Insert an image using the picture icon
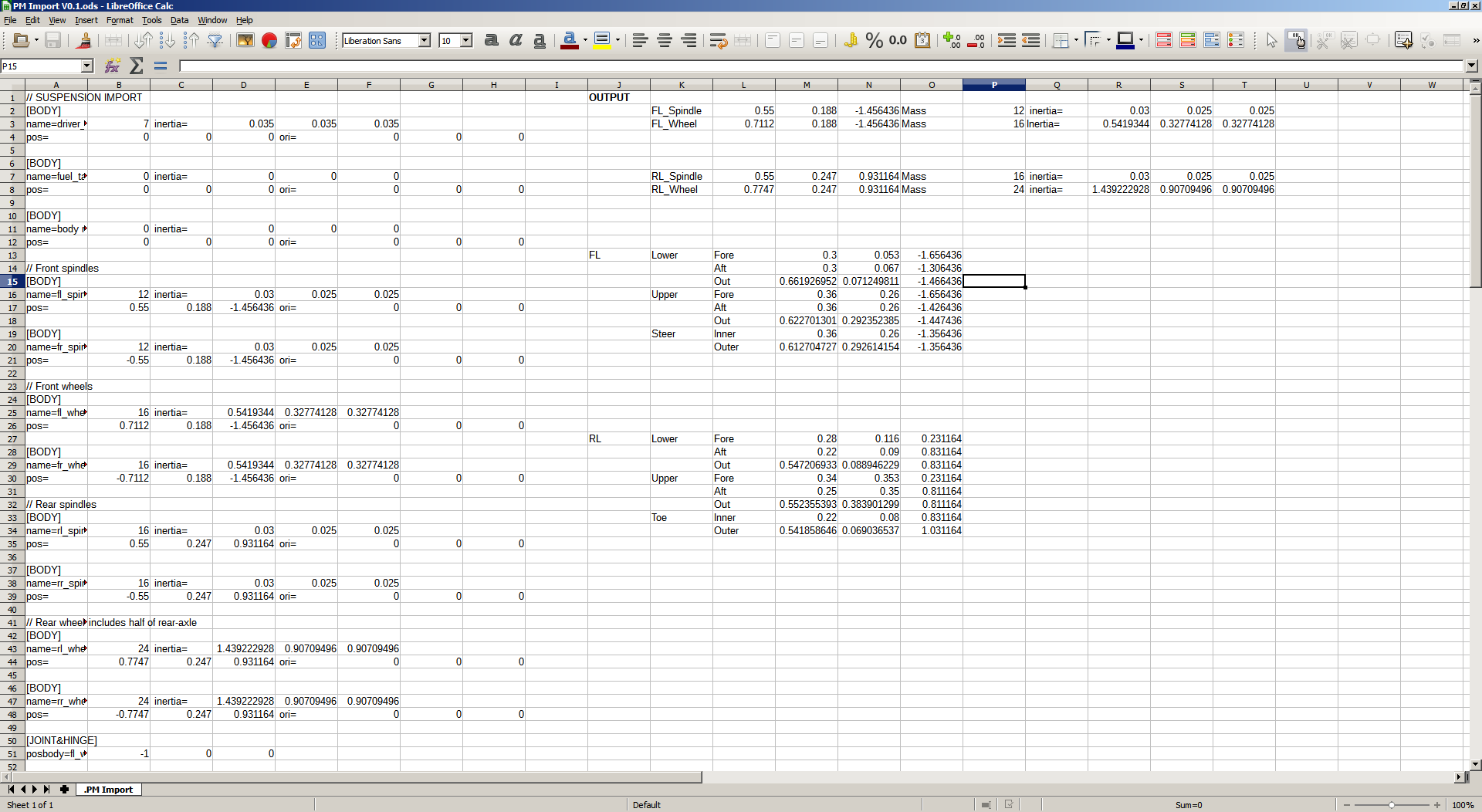The width and height of the screenshot is (1482, 812). point(245,40)
